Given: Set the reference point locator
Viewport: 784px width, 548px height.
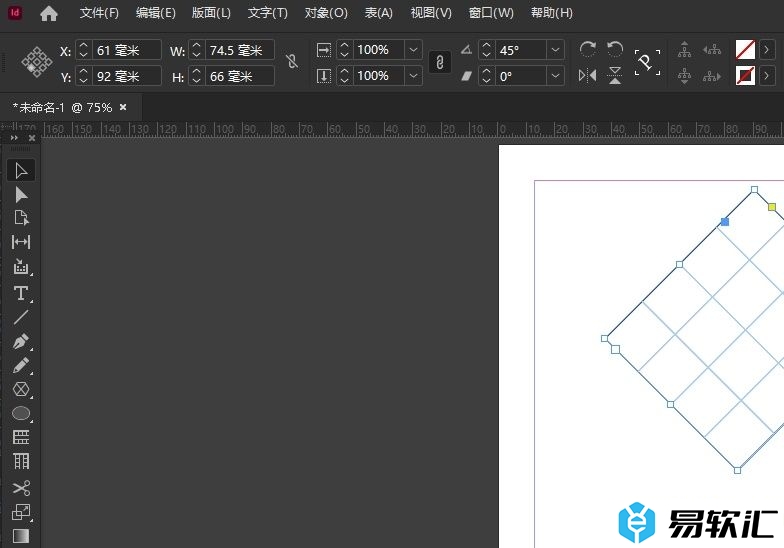Looking at the screenshot, I should 36,62.
